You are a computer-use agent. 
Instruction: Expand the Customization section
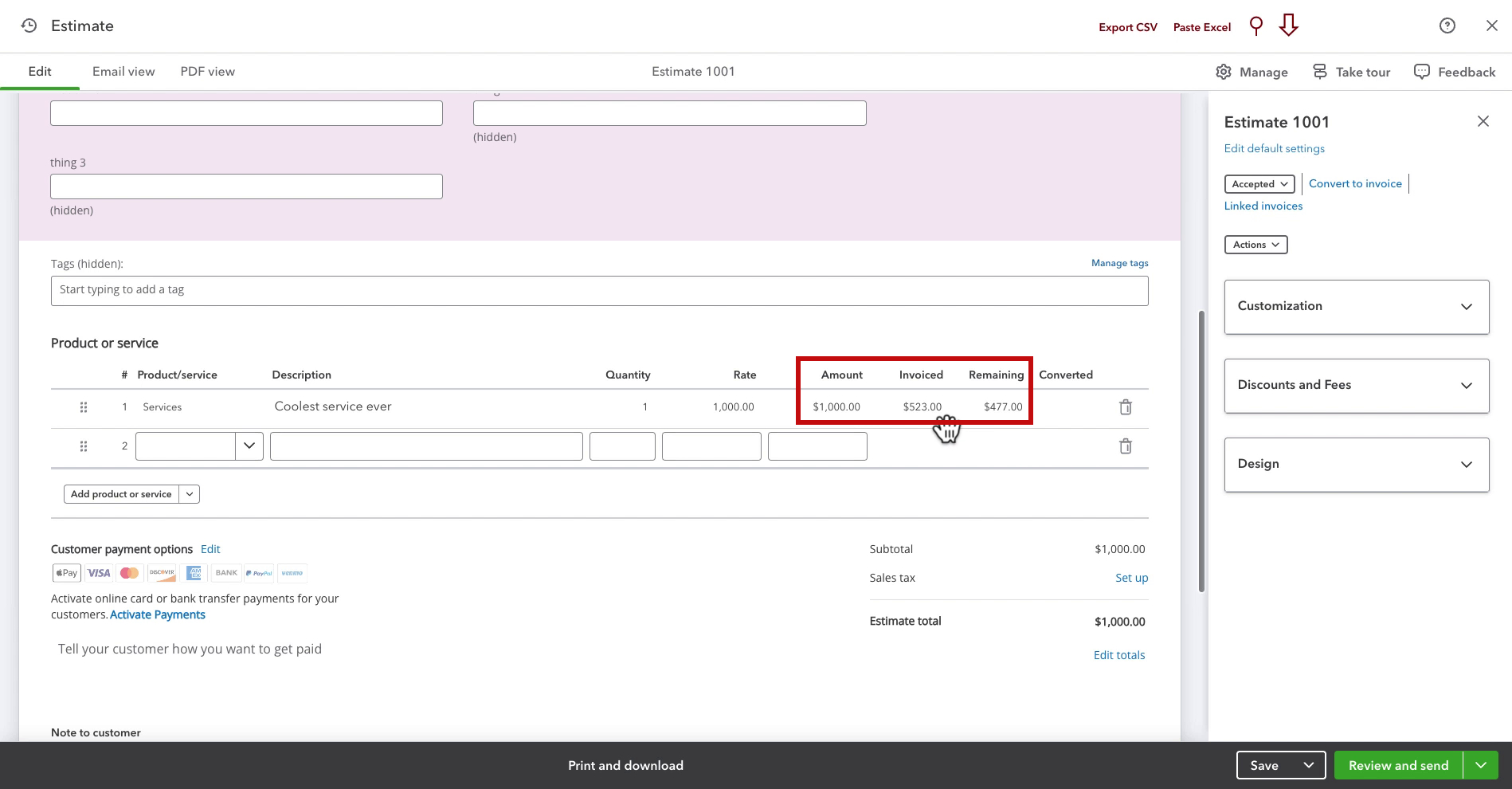coord(1357,307)
